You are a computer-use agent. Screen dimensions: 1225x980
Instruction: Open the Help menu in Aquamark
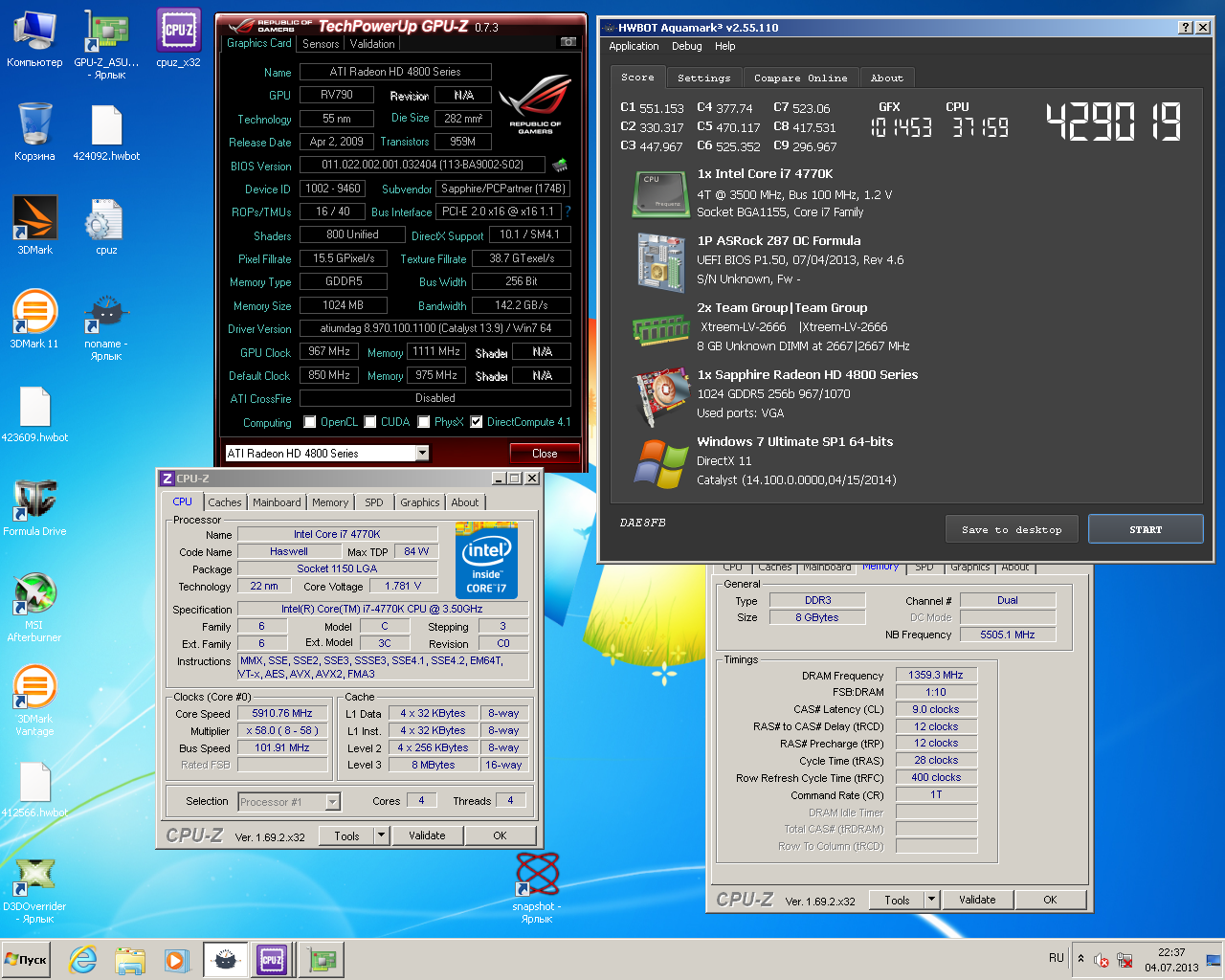point(725,46)
